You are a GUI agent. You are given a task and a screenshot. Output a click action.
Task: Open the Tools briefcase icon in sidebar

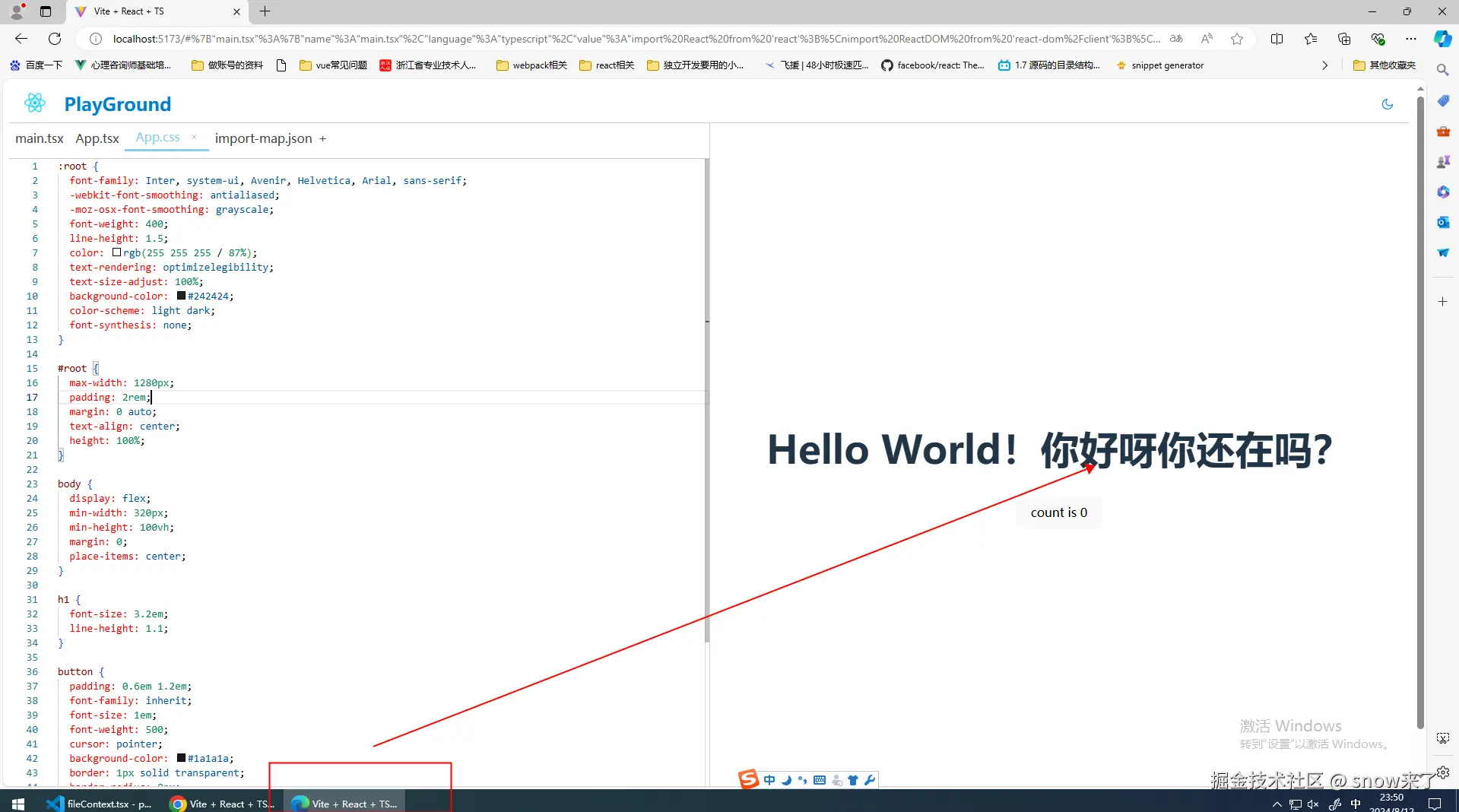[x=1443, y=132]
